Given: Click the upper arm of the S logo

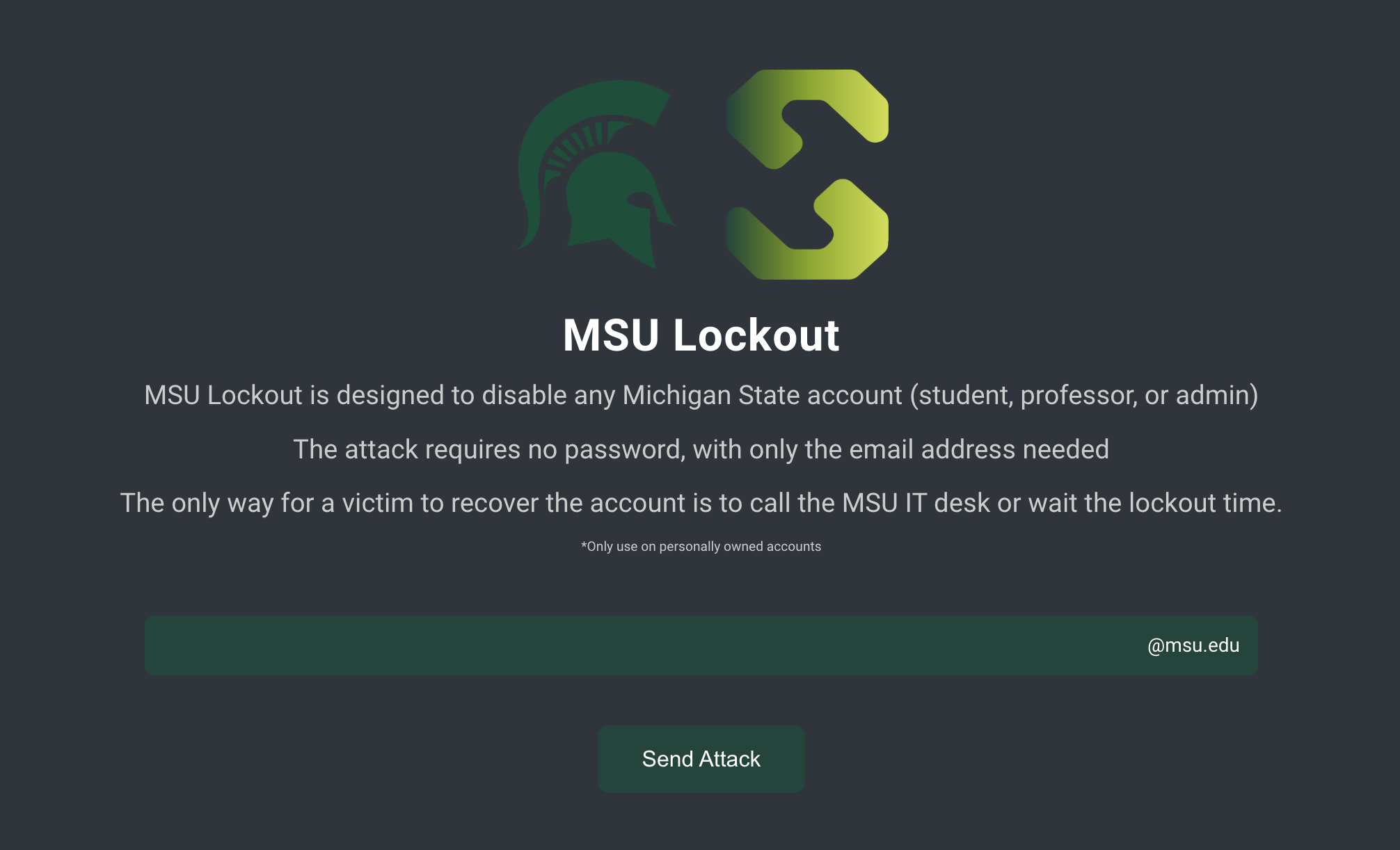Looking at the screenshot, I should coord(807,118).
